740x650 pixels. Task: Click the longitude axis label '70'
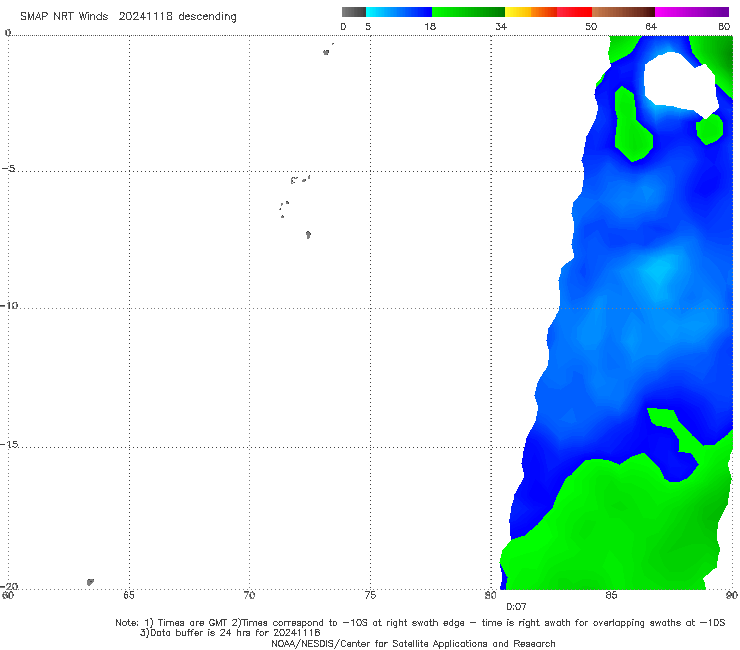pyautogui.click(x=249, y=595)
